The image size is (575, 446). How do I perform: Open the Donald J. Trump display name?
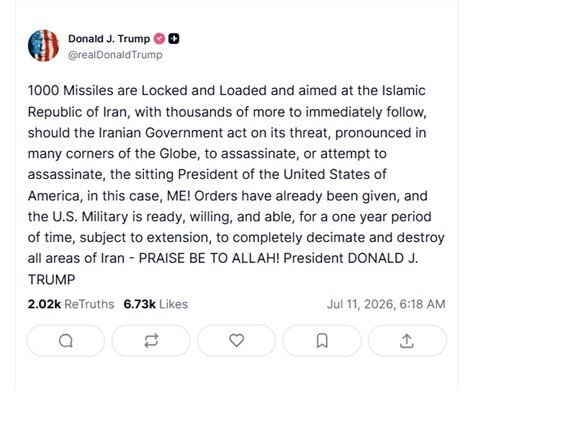pyautogui.click(x=109, y=39)
